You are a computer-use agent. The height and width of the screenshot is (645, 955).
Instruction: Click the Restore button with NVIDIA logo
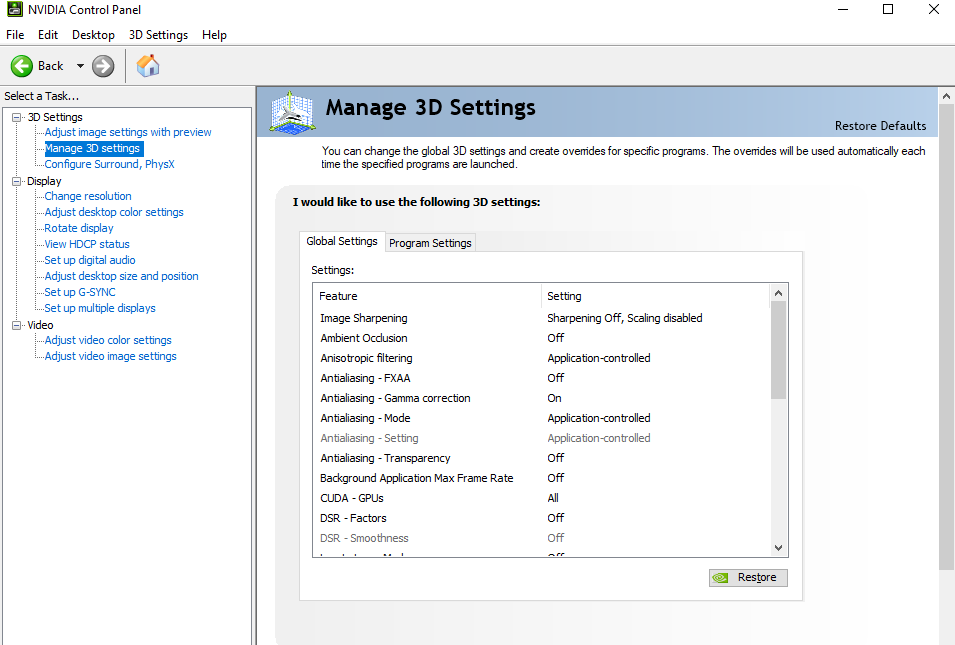(748, 577)
